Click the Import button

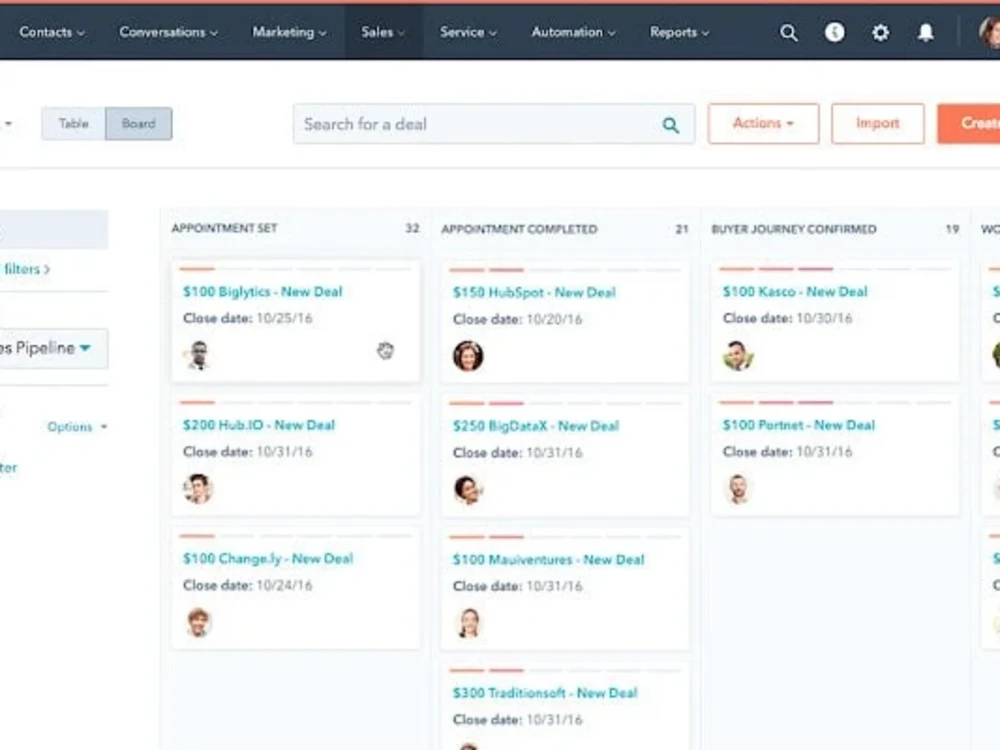[x=877, y=123]
